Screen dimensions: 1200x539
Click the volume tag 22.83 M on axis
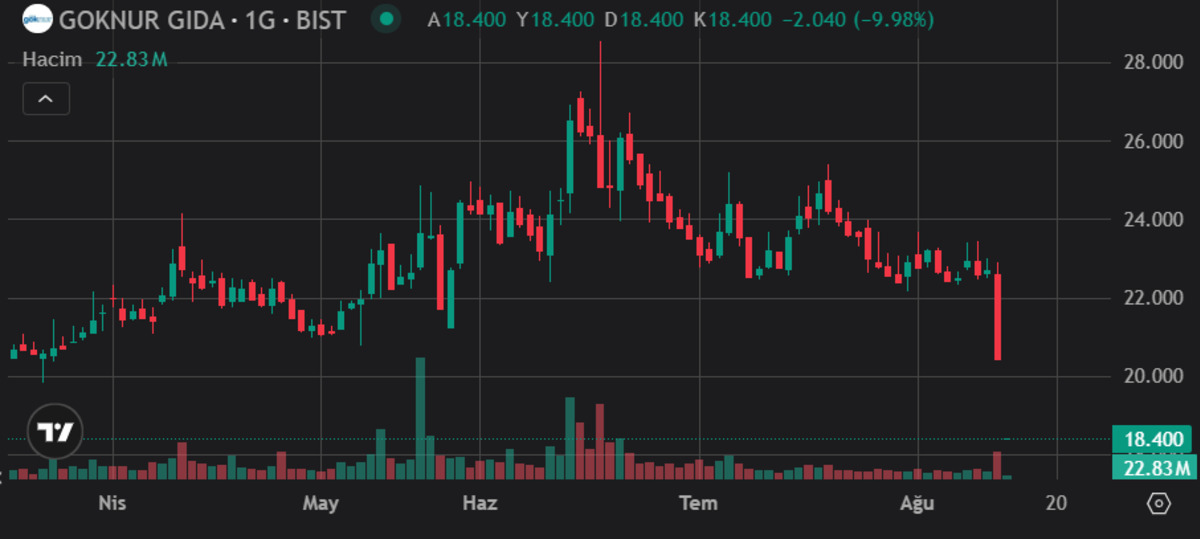(x=1154, y=468)
